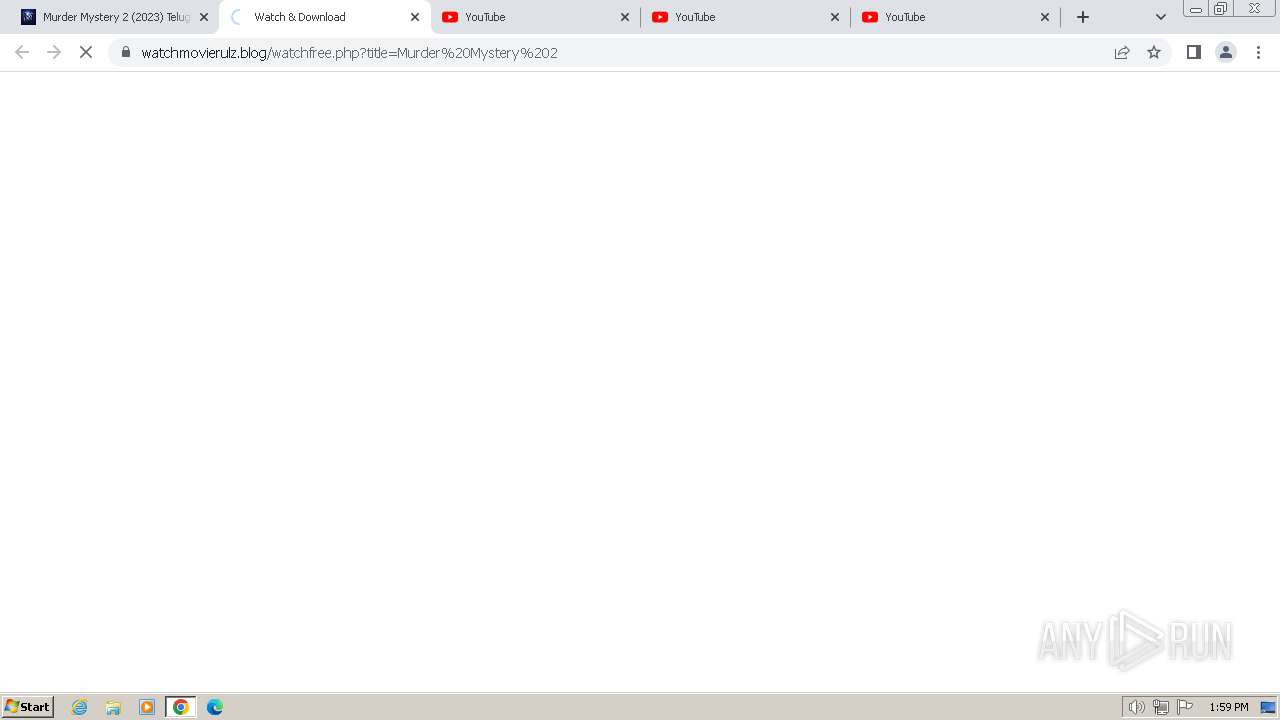Go forward to the next page
This screenshot has width=1280, height=720.
point(54,52)
